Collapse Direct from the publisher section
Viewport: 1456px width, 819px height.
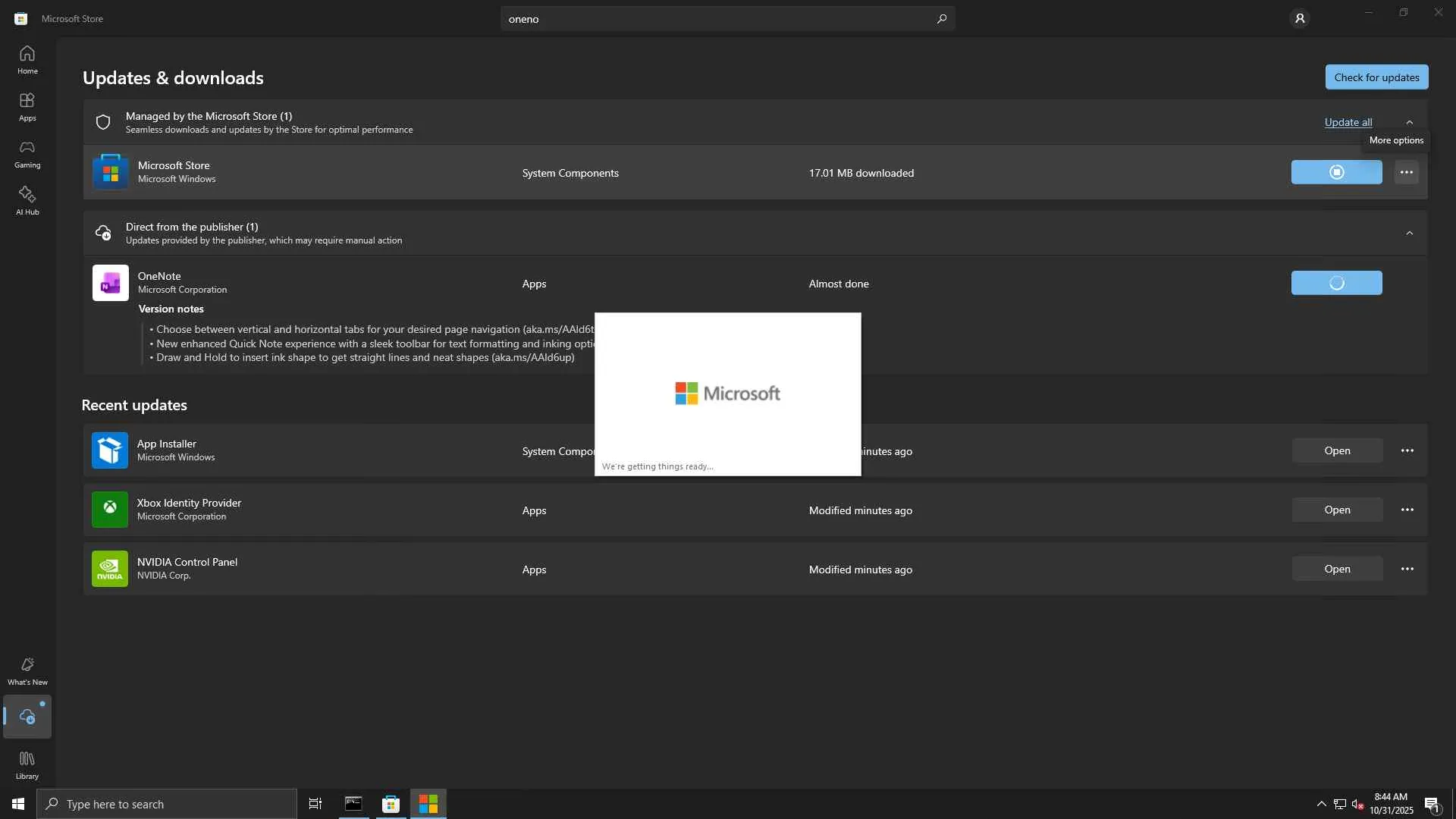click(x=1409, y=233)
